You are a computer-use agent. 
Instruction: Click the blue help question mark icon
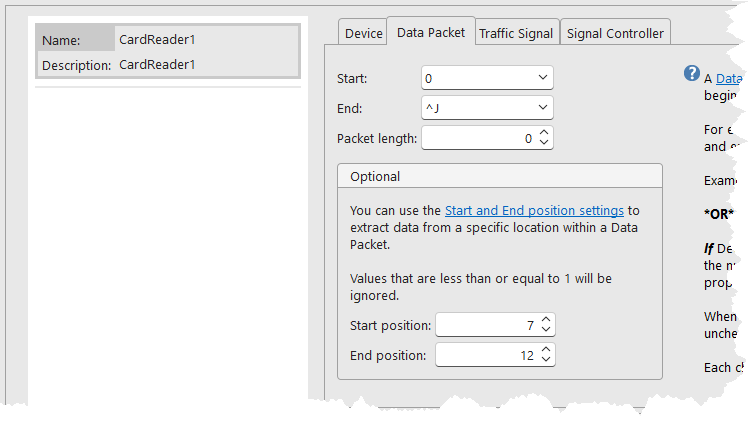tap(691, 74)
